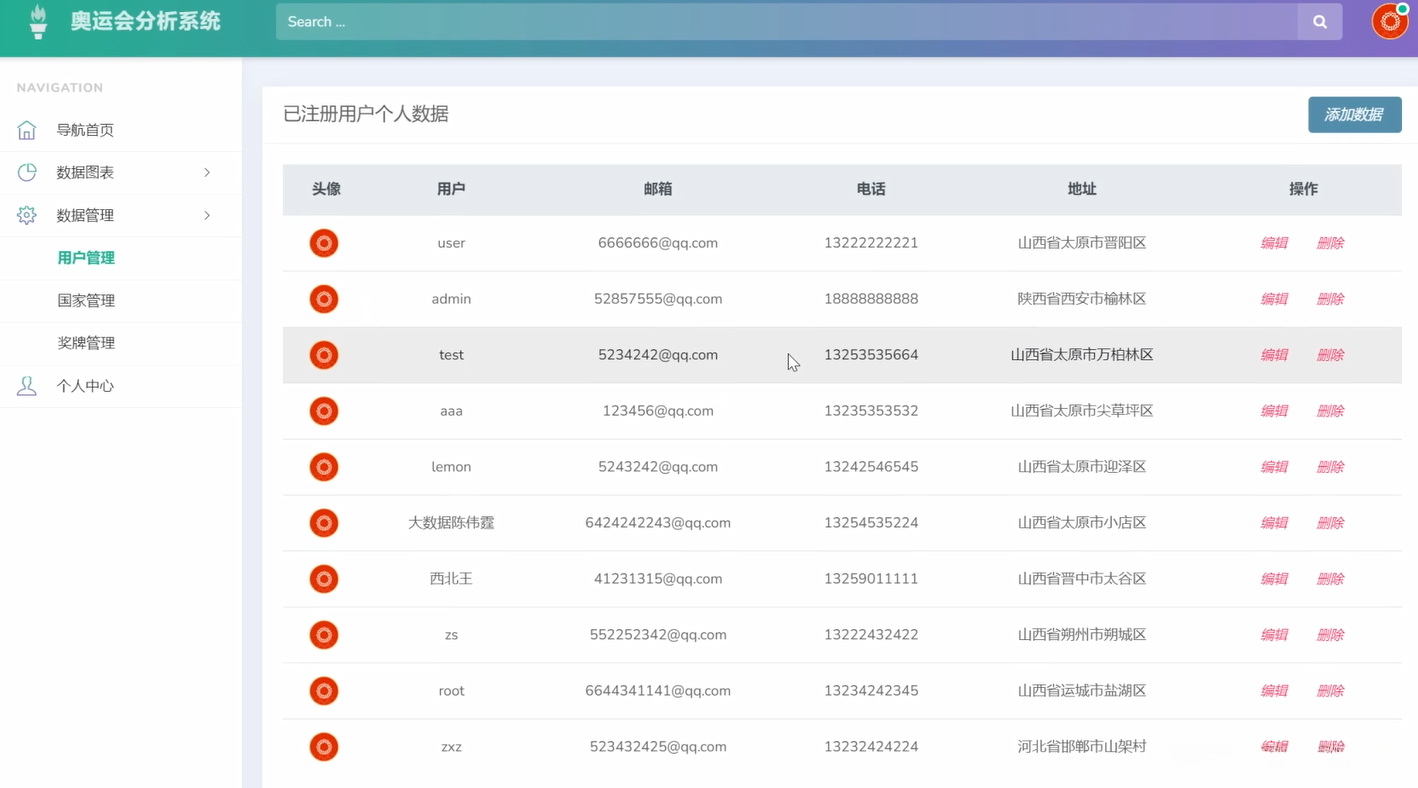Click the avatar in the test row
The image size is (1418, 788).
[x=324, y=355]
